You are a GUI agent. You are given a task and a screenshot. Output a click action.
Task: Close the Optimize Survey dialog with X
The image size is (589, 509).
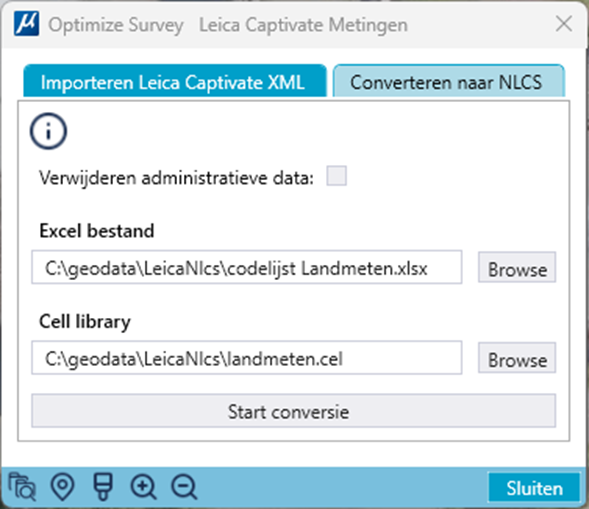pyautogui.click(x=564, y=24)
